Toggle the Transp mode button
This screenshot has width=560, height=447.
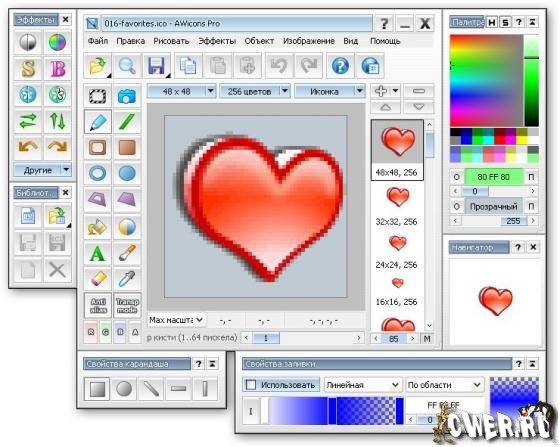point(127,306)
